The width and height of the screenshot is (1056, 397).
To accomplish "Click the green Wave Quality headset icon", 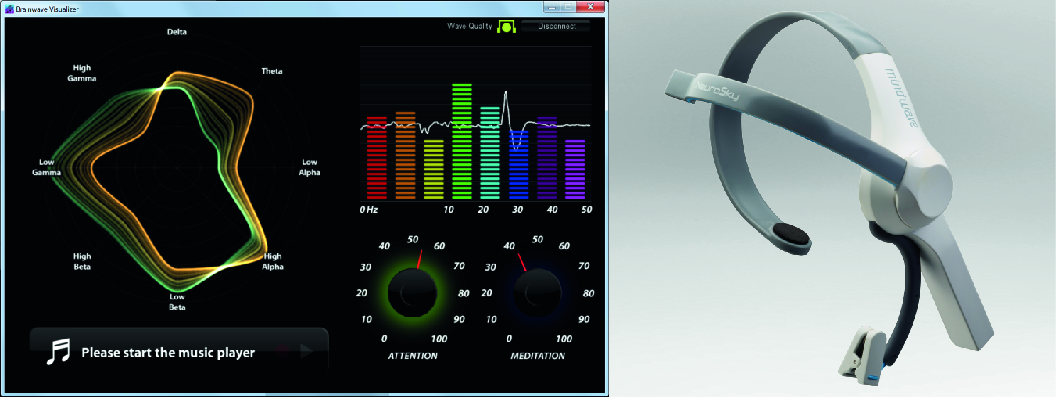I will click(x=506, y=26).
